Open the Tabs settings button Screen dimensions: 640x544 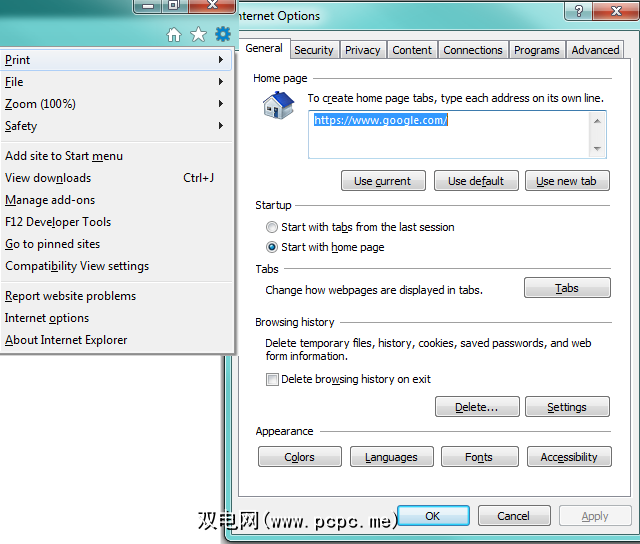point(567,288)
